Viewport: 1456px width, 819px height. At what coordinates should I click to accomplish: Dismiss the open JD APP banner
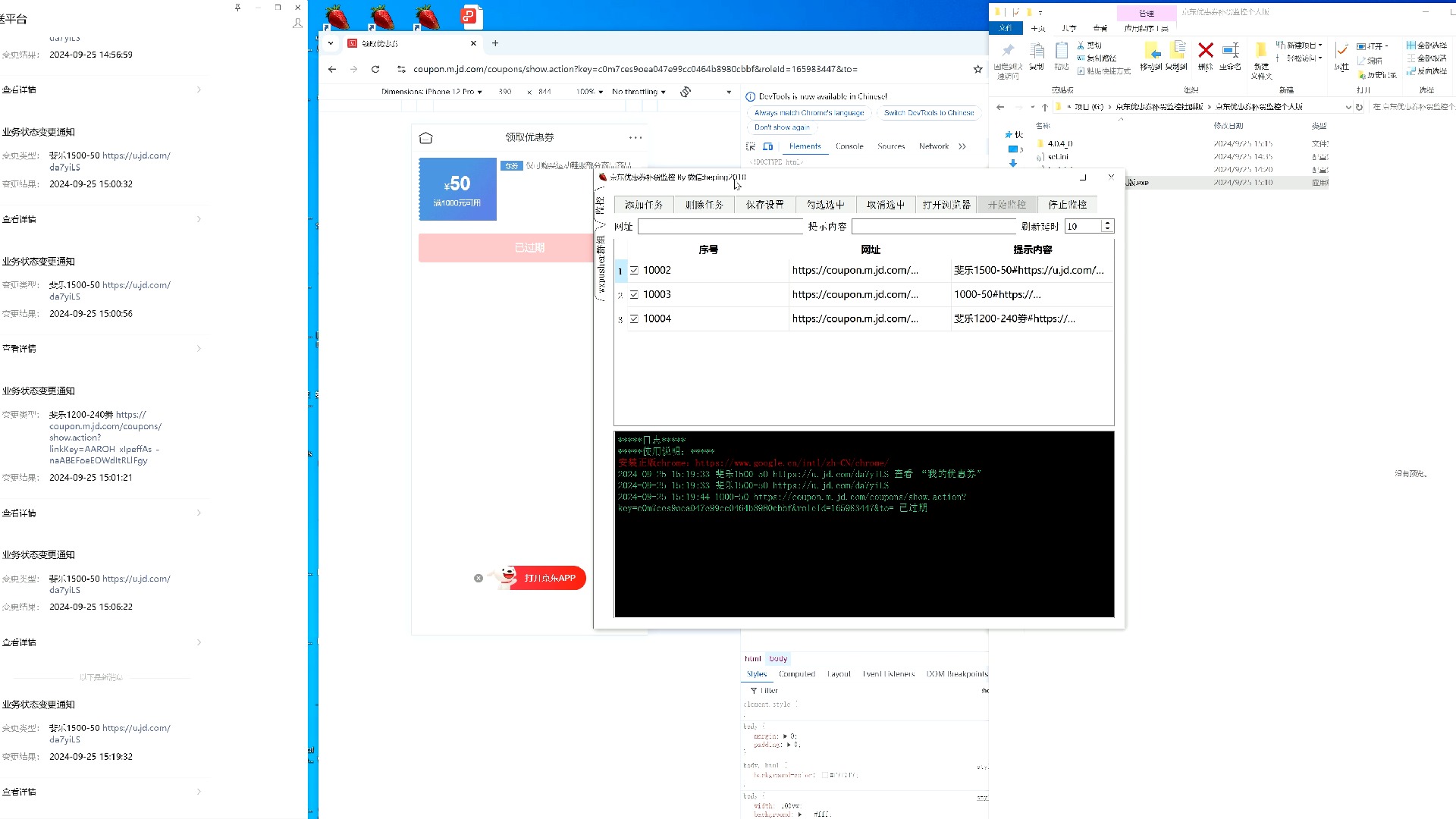(479, 579)
